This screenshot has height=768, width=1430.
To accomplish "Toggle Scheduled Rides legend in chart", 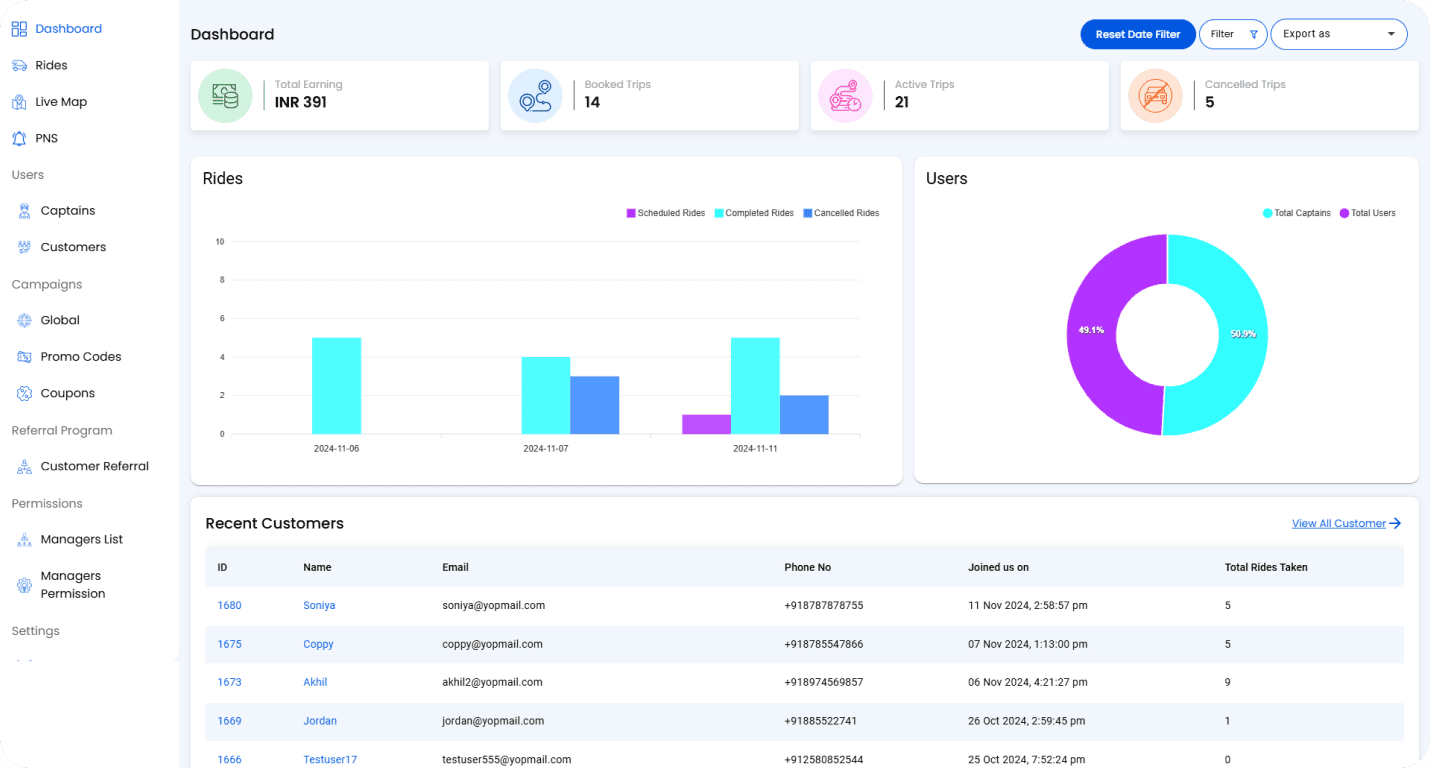I will (665, 213).
